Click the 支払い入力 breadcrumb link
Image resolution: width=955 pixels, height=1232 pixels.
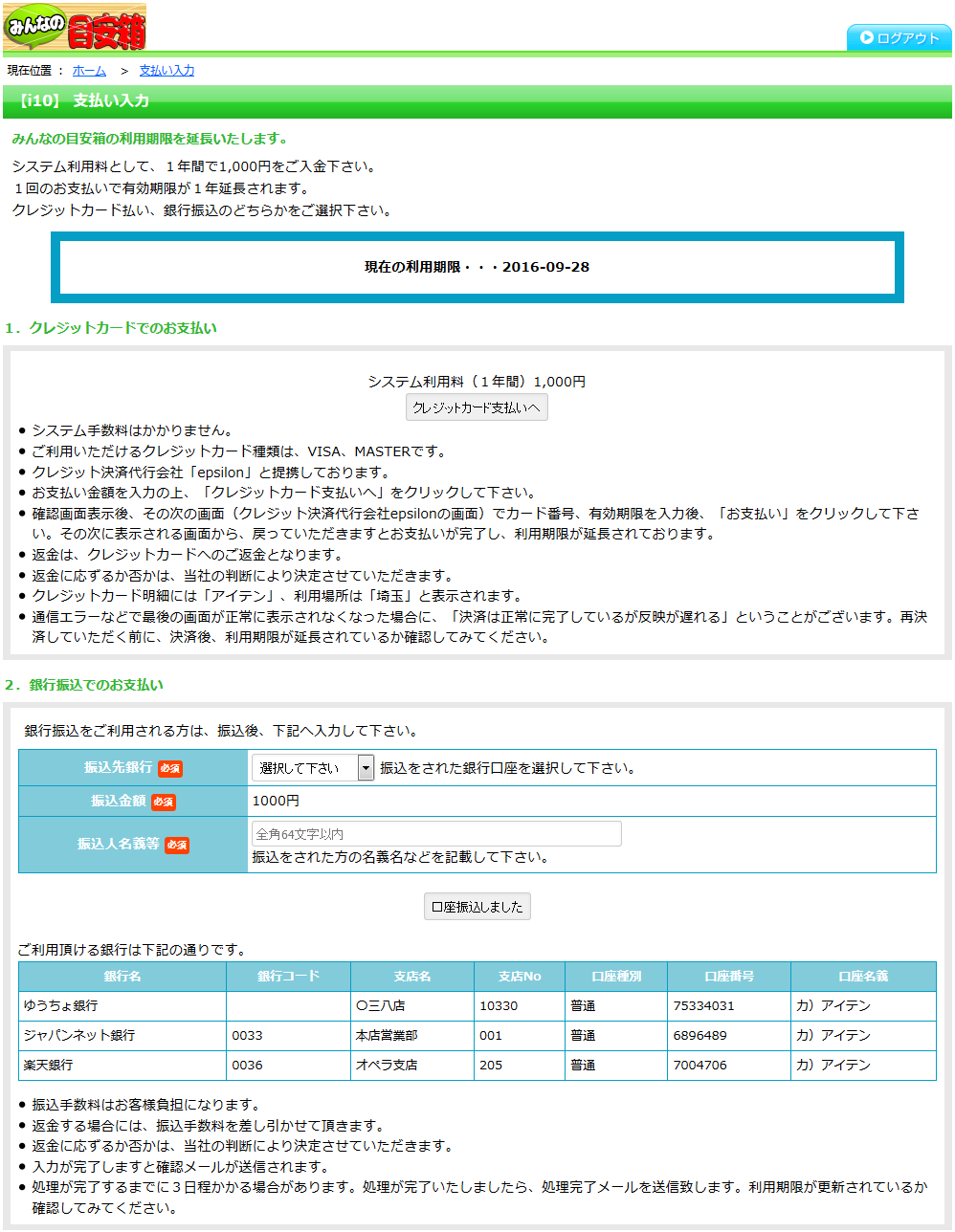(165, 70)
